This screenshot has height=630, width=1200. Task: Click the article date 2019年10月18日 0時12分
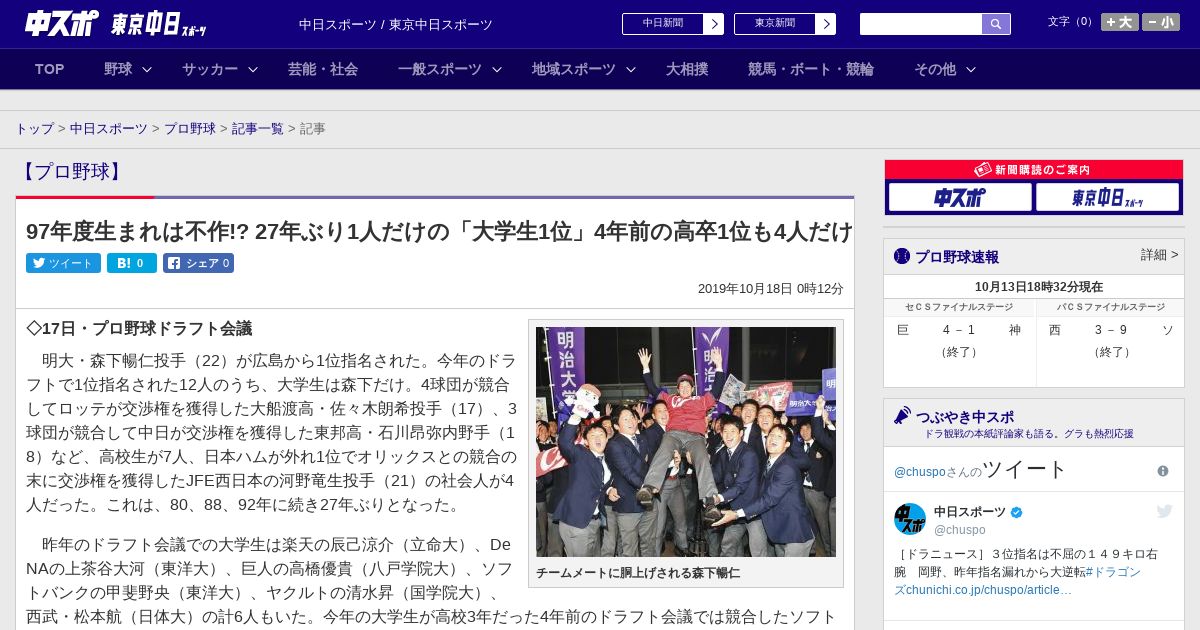771,289
